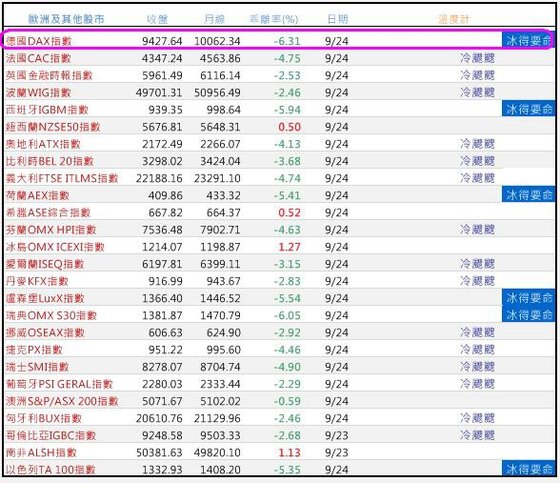Click the 1.27 deviation value for Iceland
The width and height of the screenshot is (560, 483).
[x=289, y=247]
